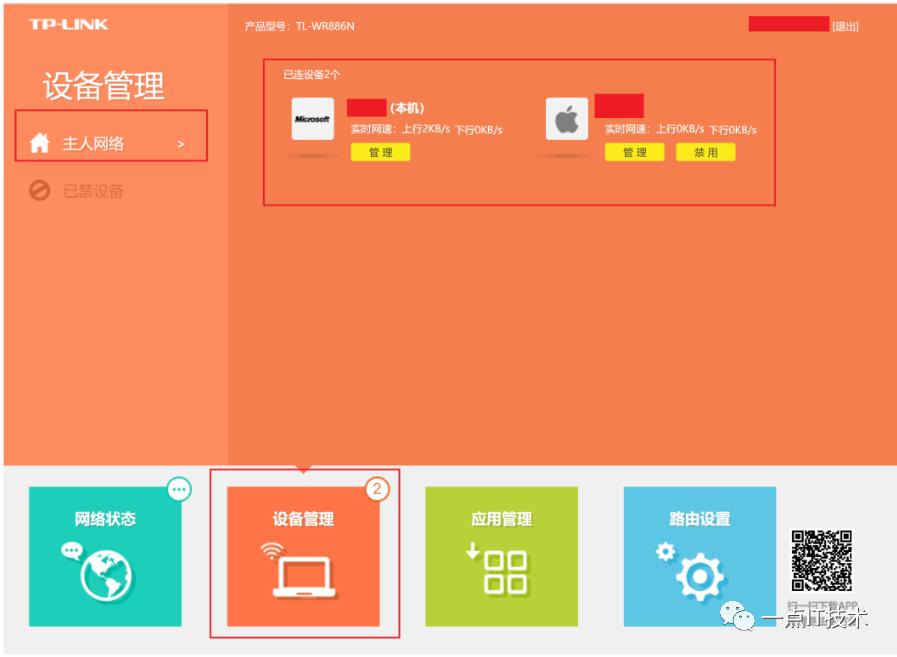Disable the Apple device with 禁用
Screen dimensions: 897x657
[x=705, y=152]
